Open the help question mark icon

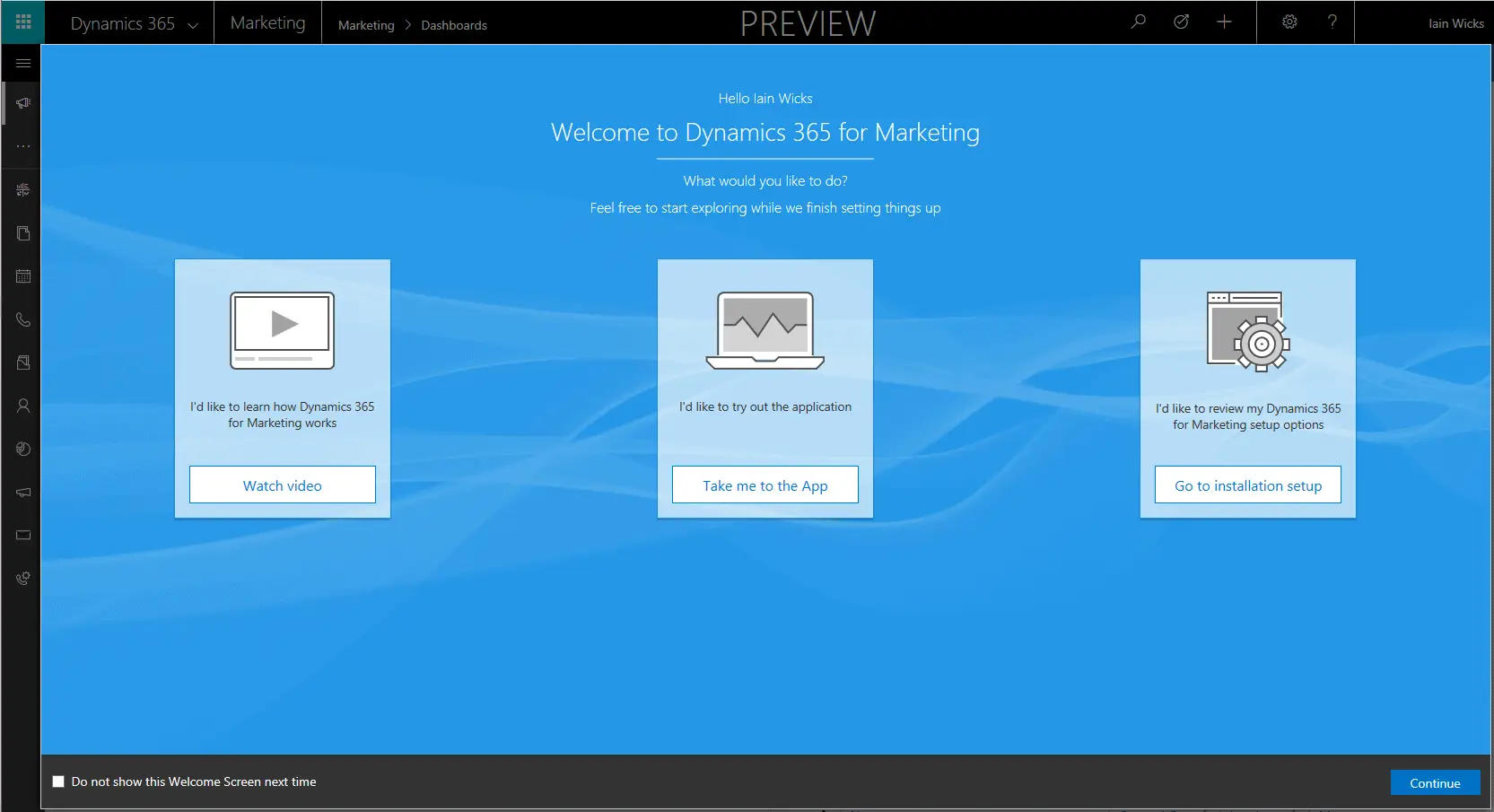(1332, 22)
